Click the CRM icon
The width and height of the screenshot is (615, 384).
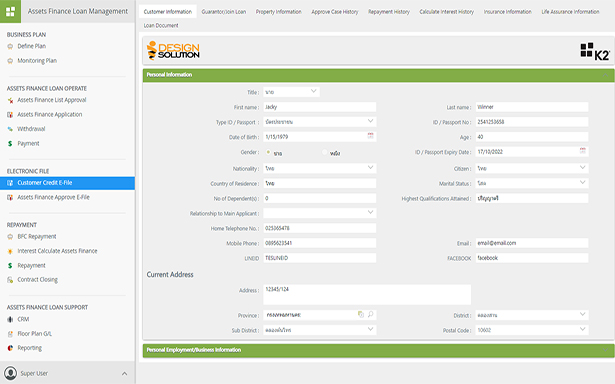click(10, 319)
